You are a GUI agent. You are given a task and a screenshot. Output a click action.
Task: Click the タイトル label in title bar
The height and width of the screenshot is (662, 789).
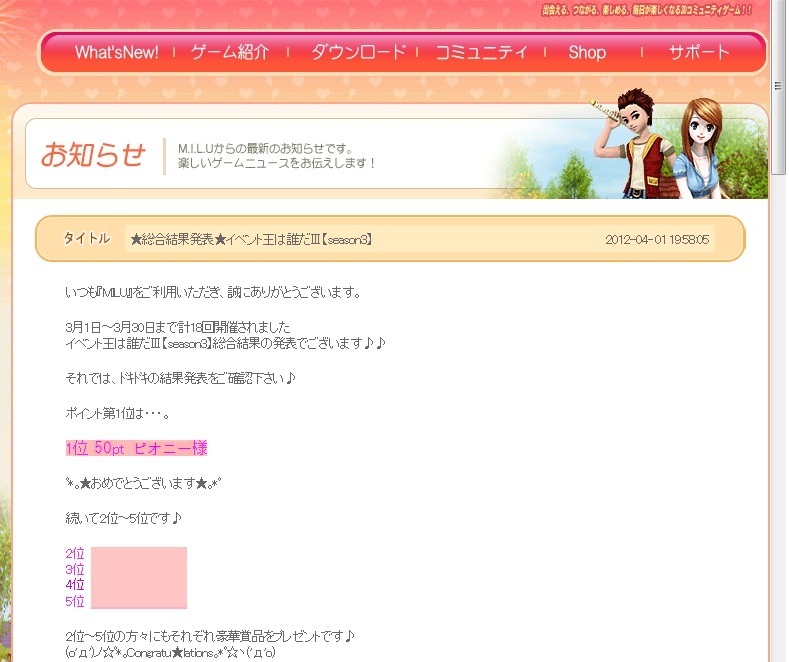coord(87,239)
